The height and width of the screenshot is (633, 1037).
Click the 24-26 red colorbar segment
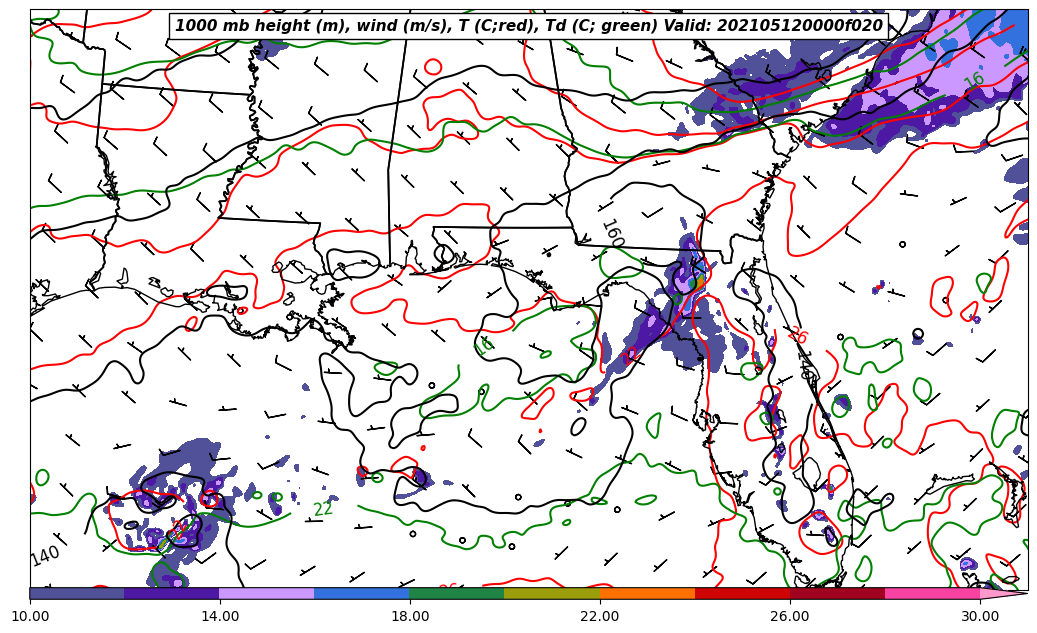click(743, 593)
